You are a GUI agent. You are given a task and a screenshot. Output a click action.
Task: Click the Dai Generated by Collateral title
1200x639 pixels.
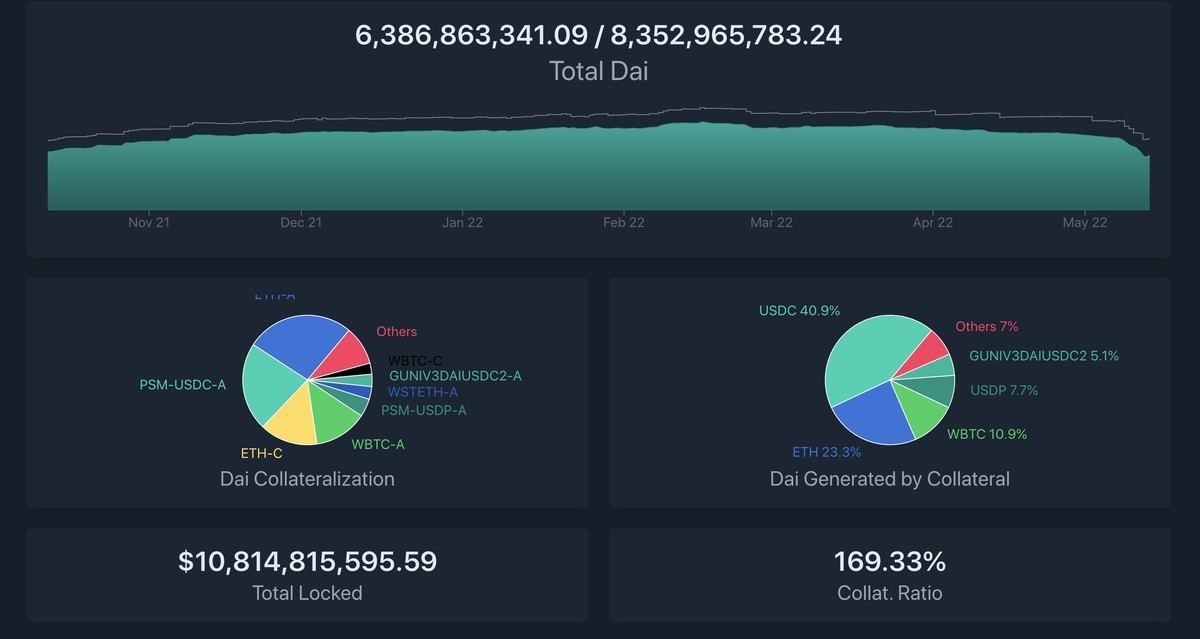890,479
